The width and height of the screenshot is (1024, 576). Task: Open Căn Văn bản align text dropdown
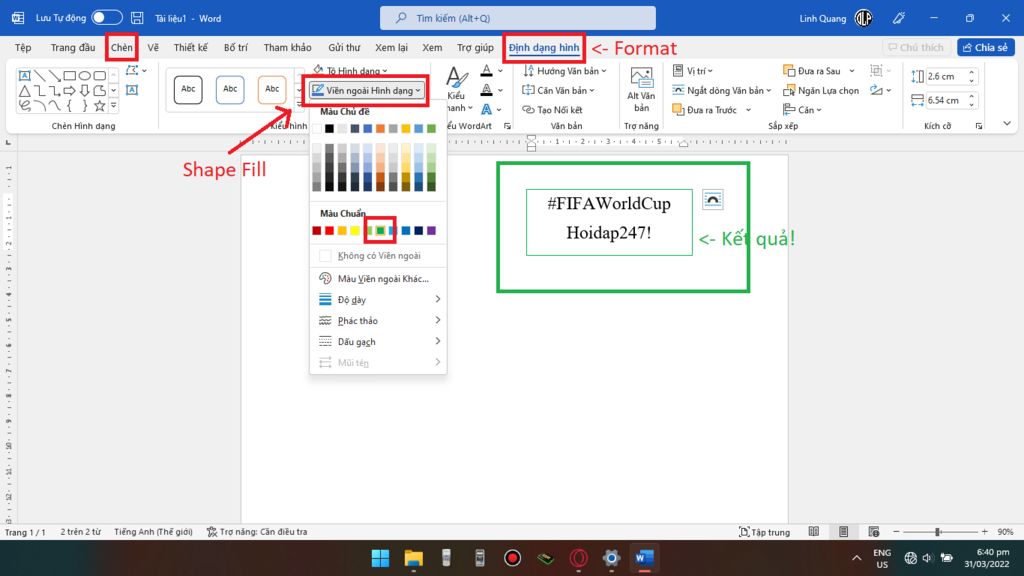(558, 90)
